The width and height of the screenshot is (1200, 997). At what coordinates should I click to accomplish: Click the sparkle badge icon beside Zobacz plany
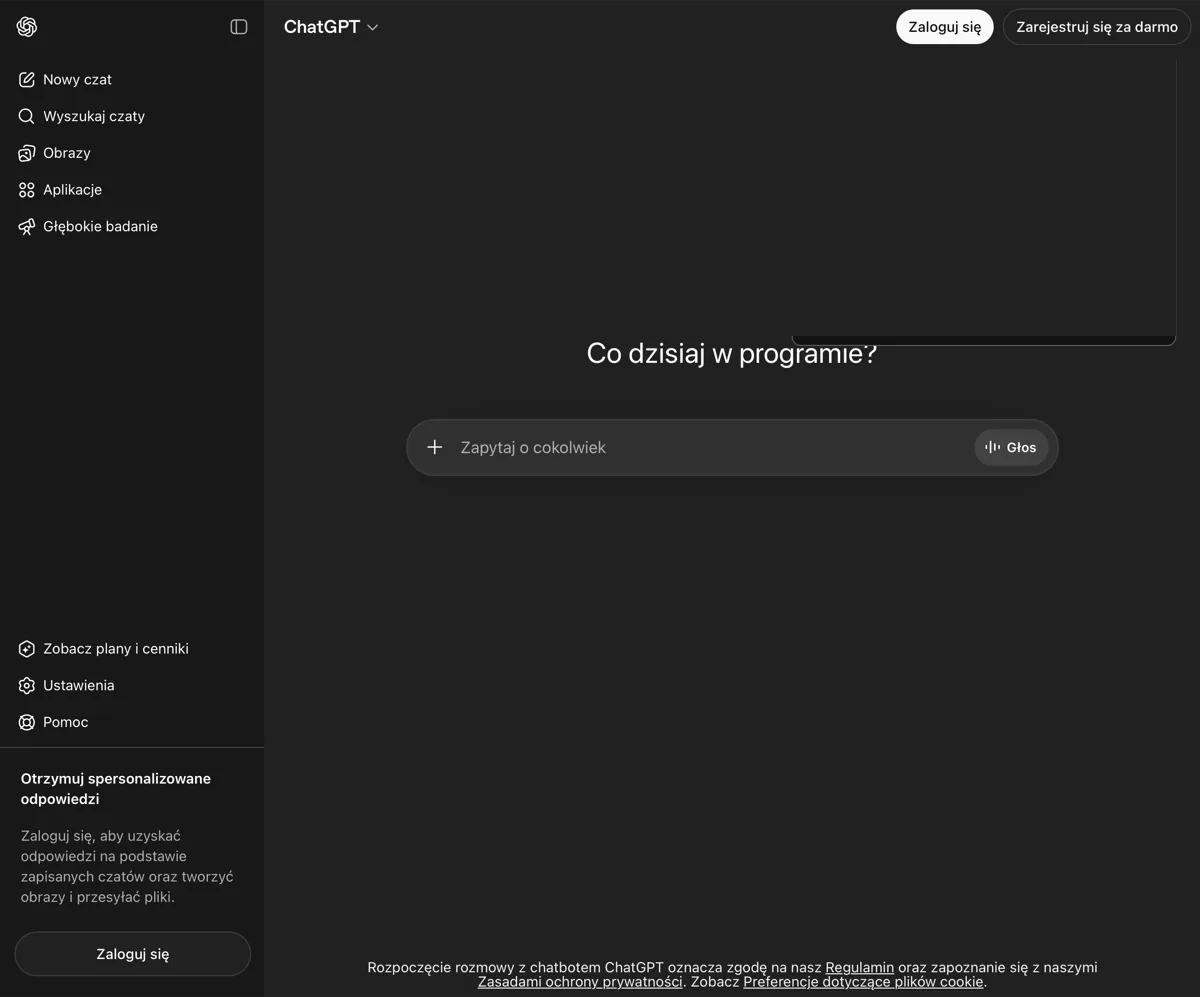click(27, 649)
